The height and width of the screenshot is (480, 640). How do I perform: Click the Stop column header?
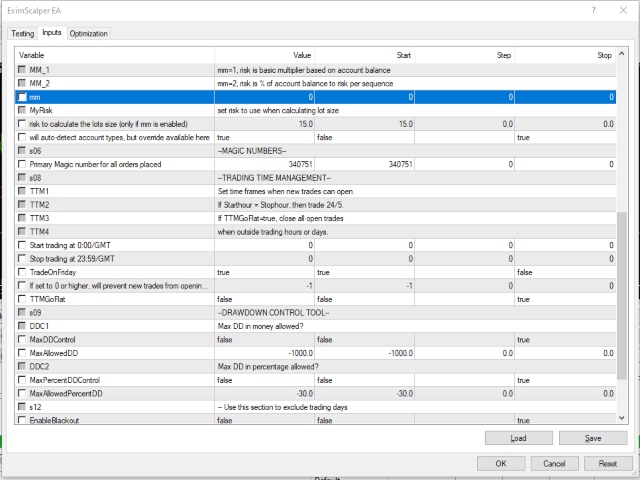tap(565, 55)
